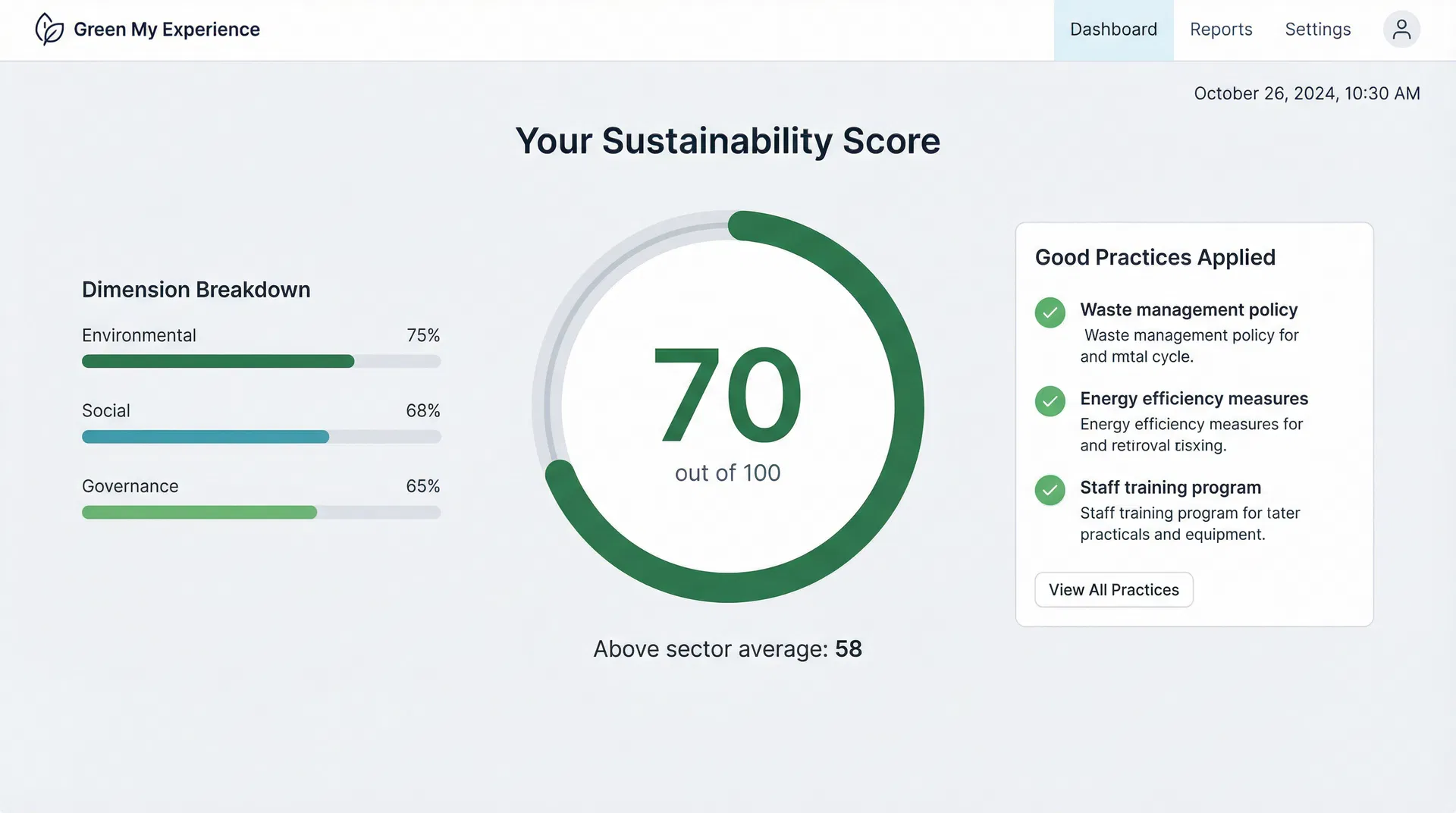Click the Waste management policy checkmark icon
Viewport: 1456px width, 813px height.
[1050, 312]
